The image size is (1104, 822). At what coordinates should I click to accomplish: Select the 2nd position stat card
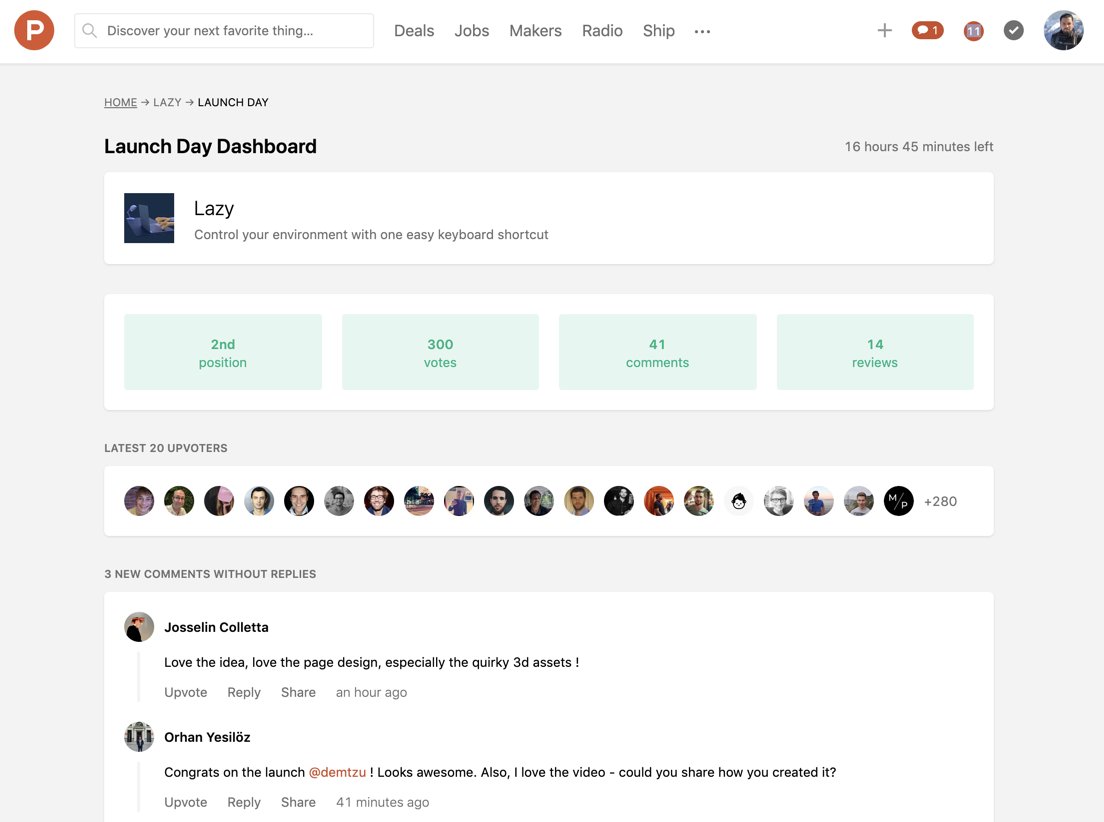coord(222,352)
